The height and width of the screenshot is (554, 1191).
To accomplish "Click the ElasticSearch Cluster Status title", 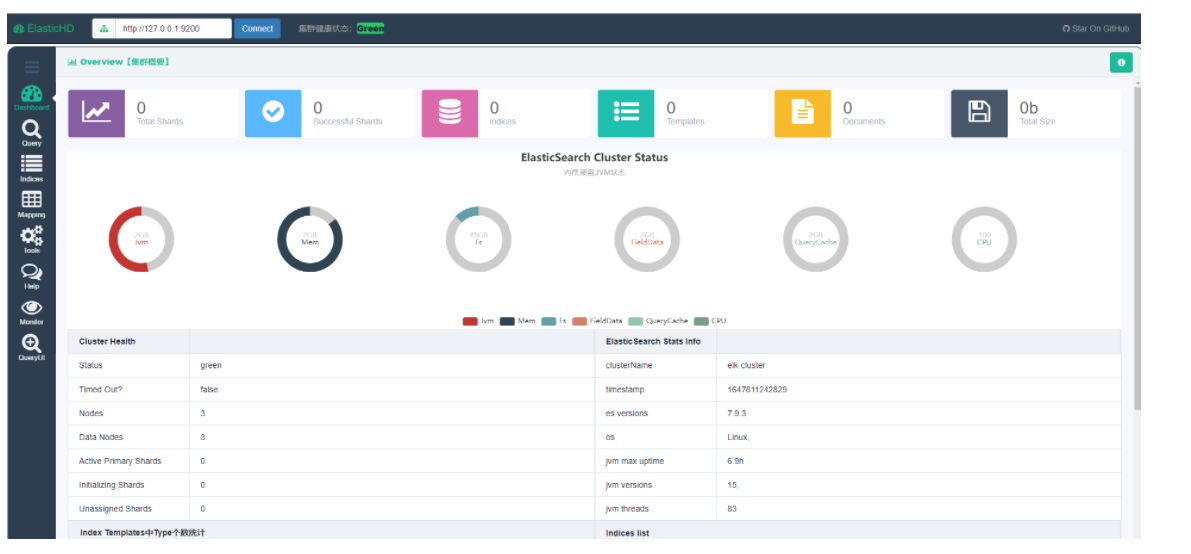I will click(594, 158).
